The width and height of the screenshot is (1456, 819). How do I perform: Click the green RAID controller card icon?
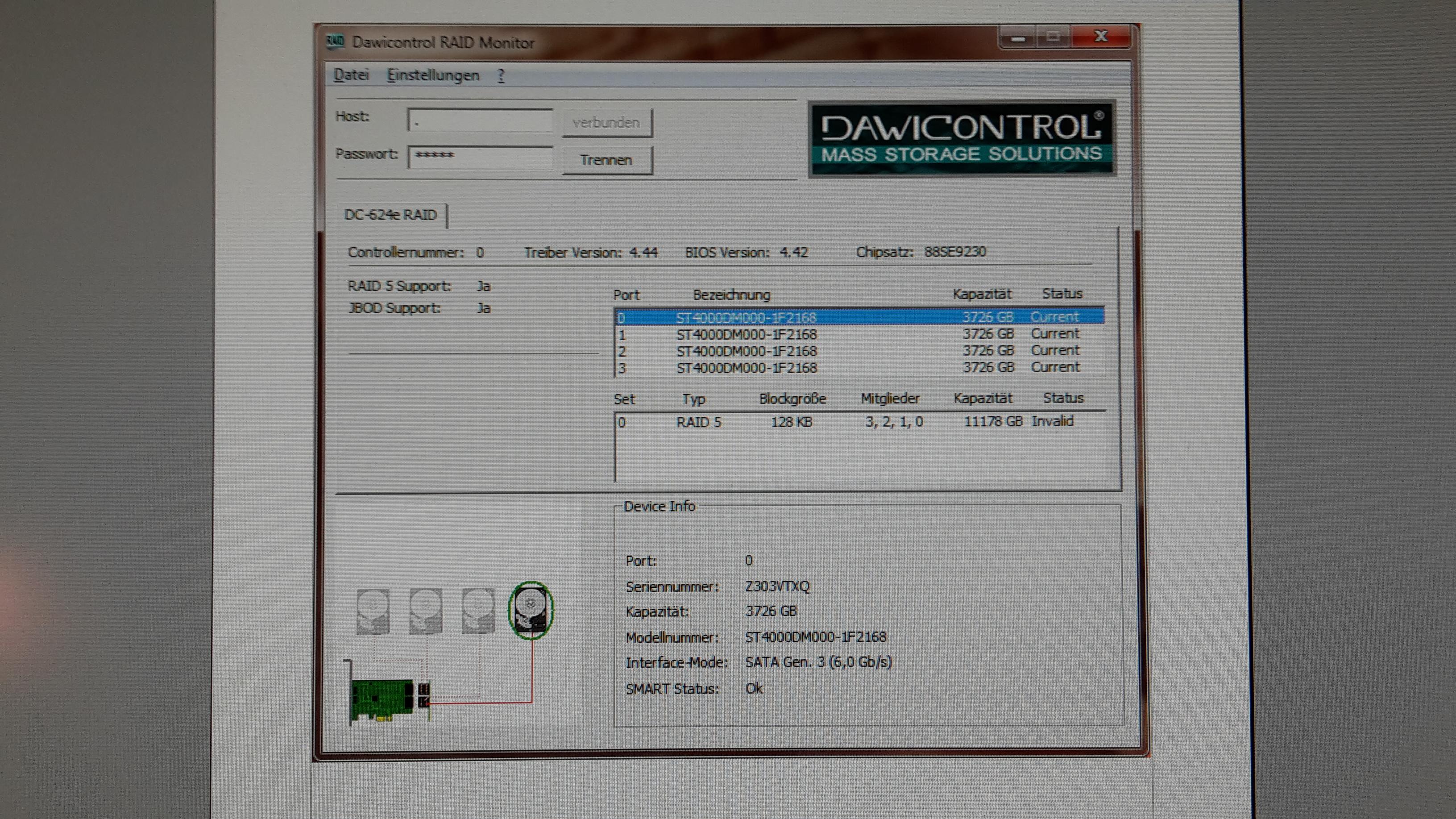click(x=382, y=701)
